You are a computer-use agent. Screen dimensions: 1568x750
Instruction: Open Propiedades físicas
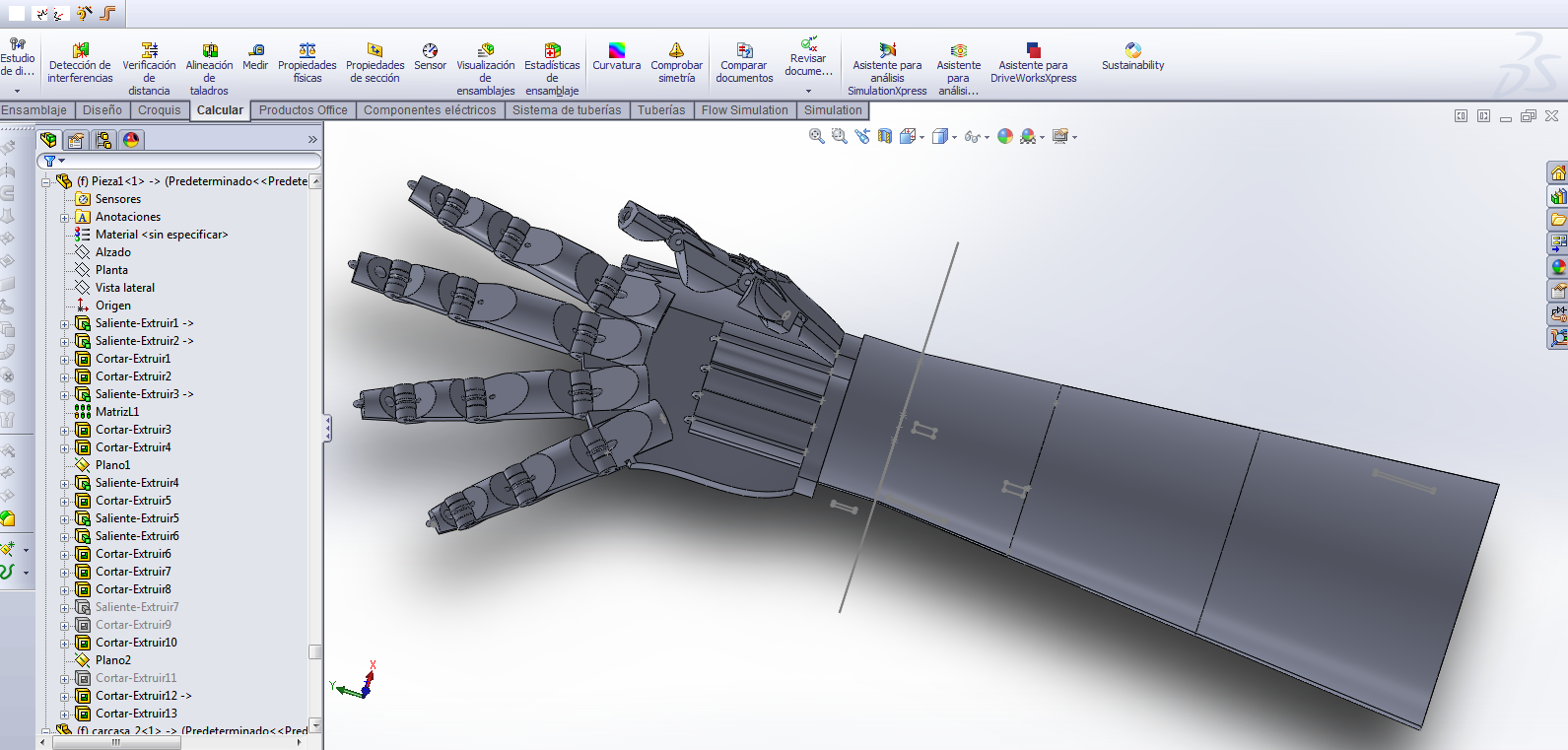click(x=307, y=63)
